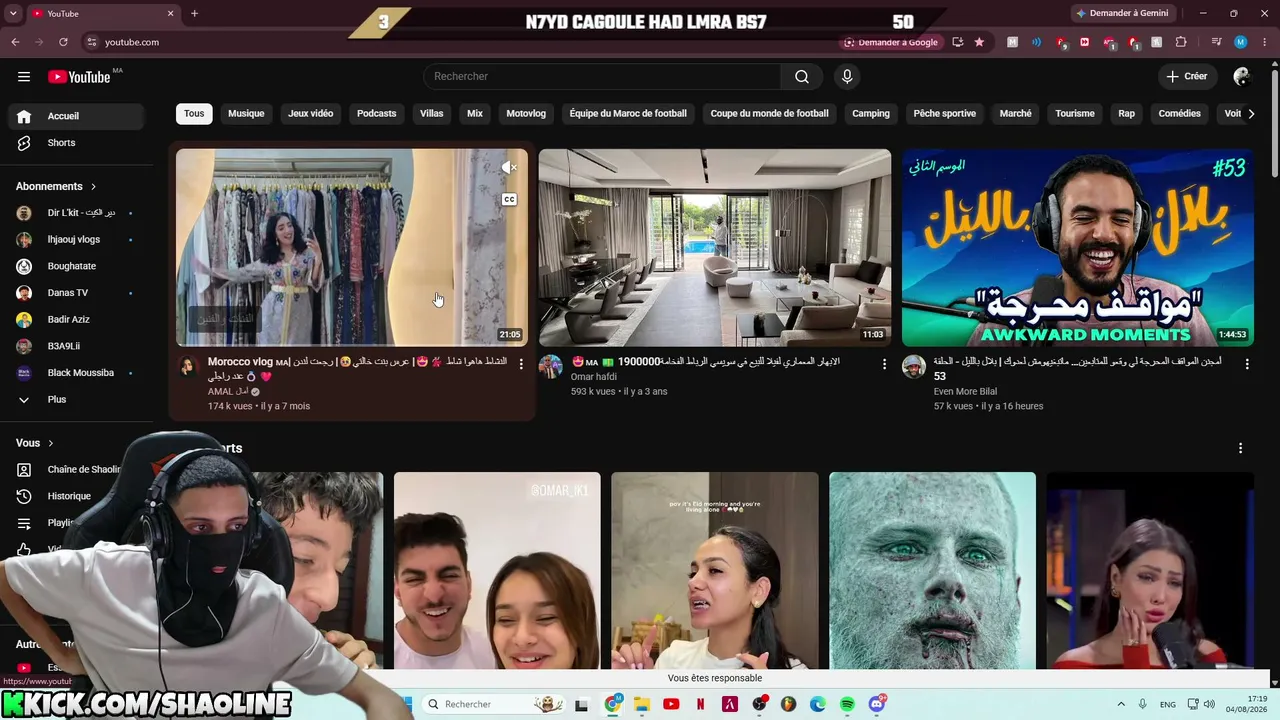Open the Omar hafdi channel avatar
Viewport: 1280px width, 720px height.
click(x=551, y=367)
